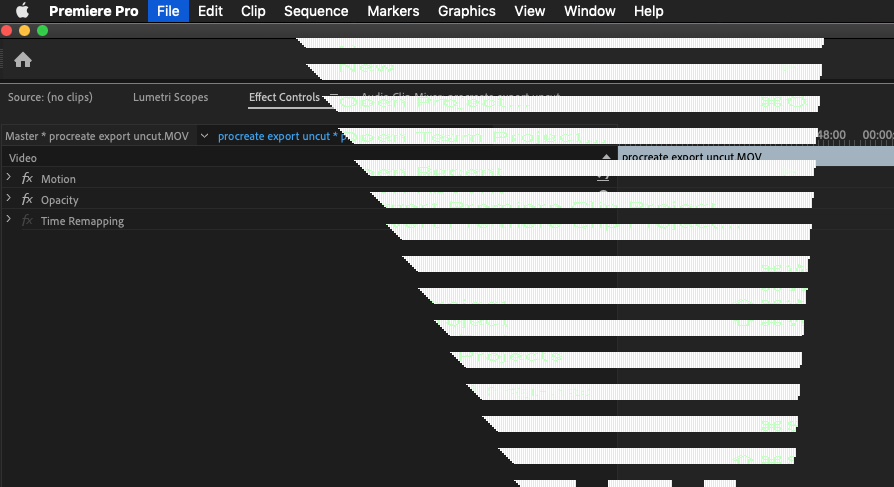894x487 pixels.
Task: Toggle the Time Remapping fx icon
Action: click(27, 221)
